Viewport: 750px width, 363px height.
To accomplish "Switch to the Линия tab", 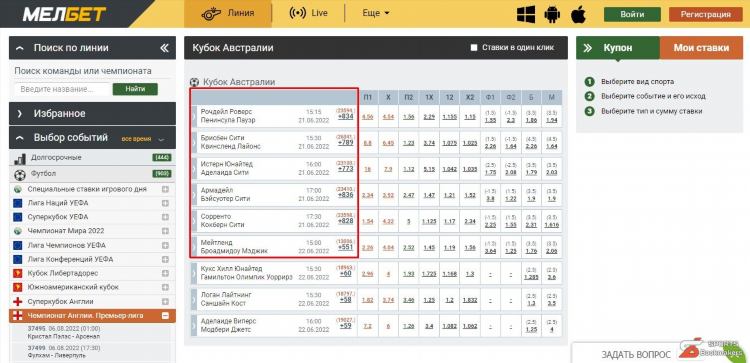I will [x=228, y=13].
